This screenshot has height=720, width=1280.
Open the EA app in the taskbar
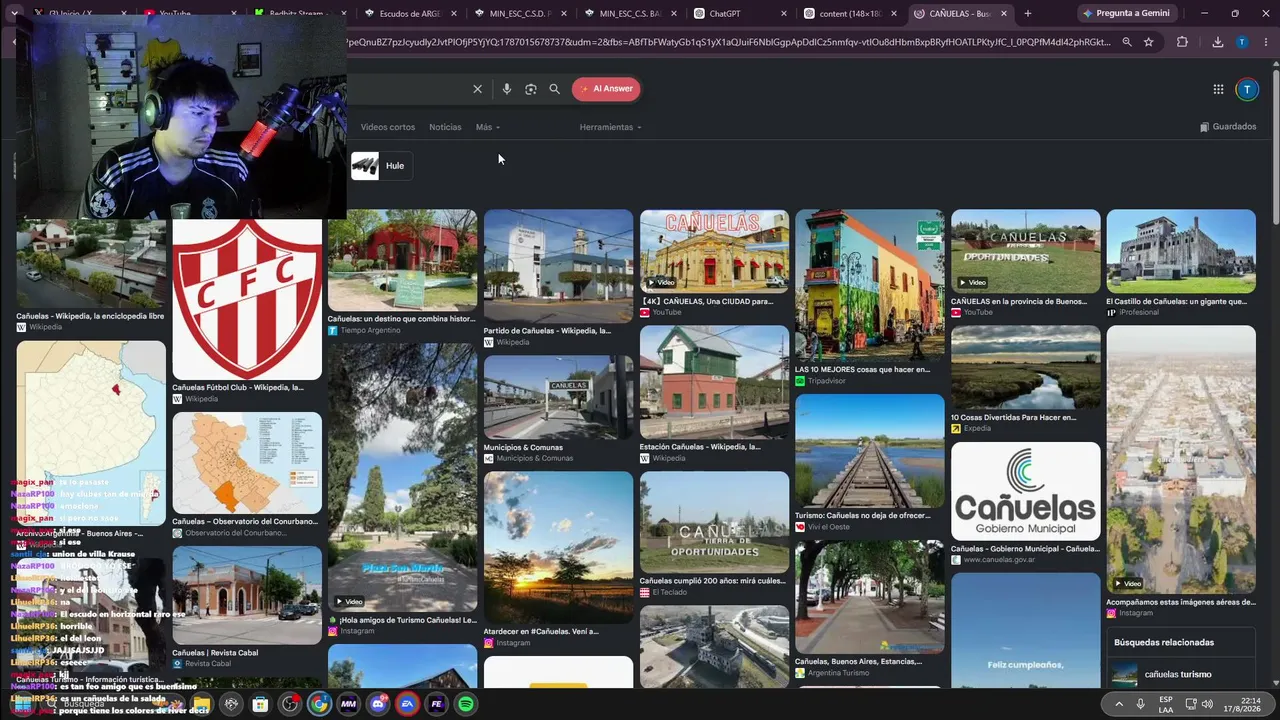coord(407,704)
